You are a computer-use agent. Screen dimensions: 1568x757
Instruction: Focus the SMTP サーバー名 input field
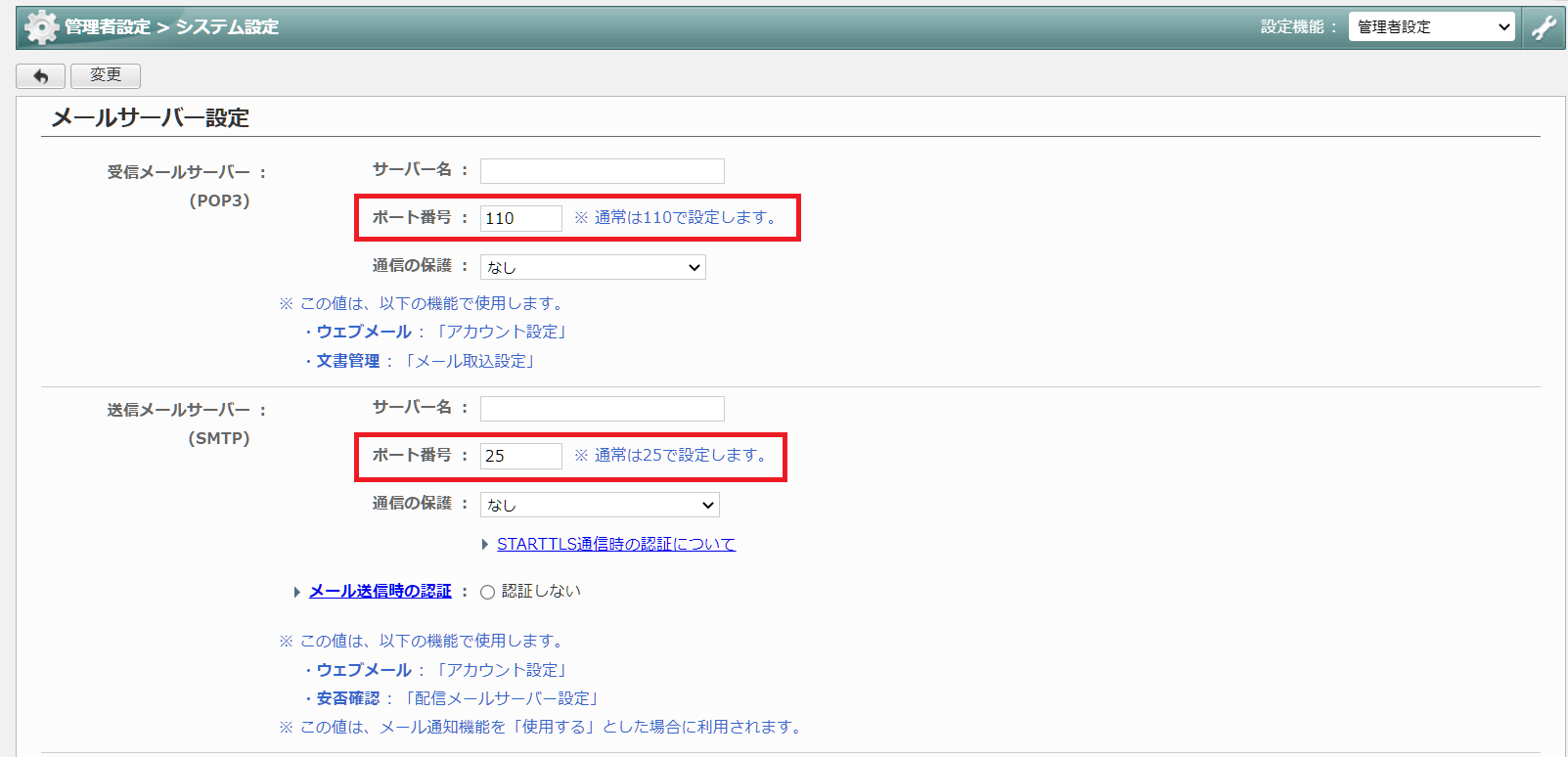(602, 409)
